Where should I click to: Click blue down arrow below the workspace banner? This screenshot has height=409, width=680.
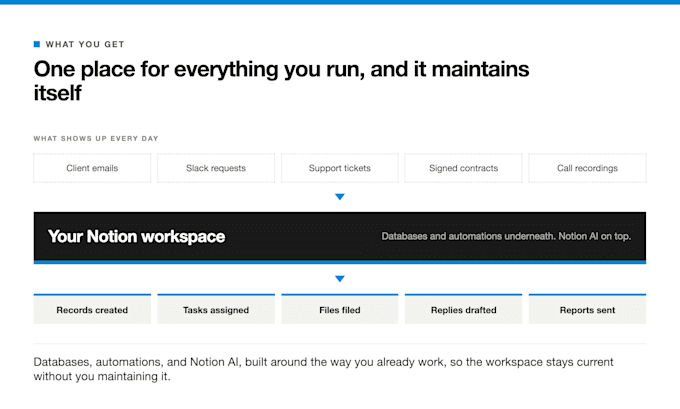tap(340, 279)
